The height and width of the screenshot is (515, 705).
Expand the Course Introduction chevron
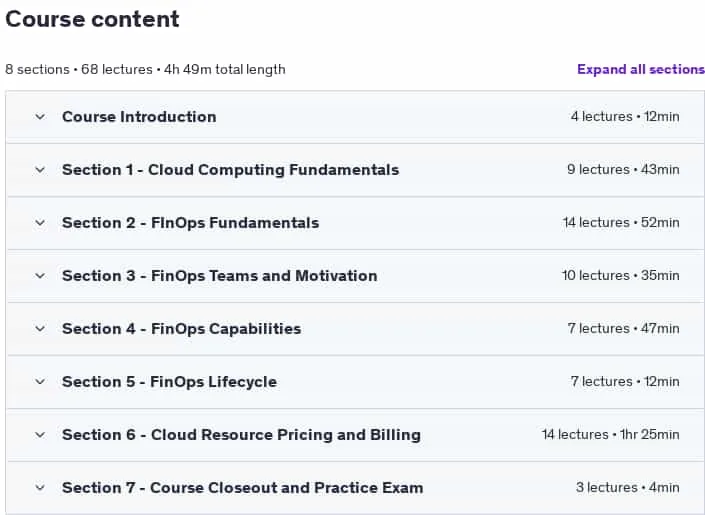click(x=40, y=117)
